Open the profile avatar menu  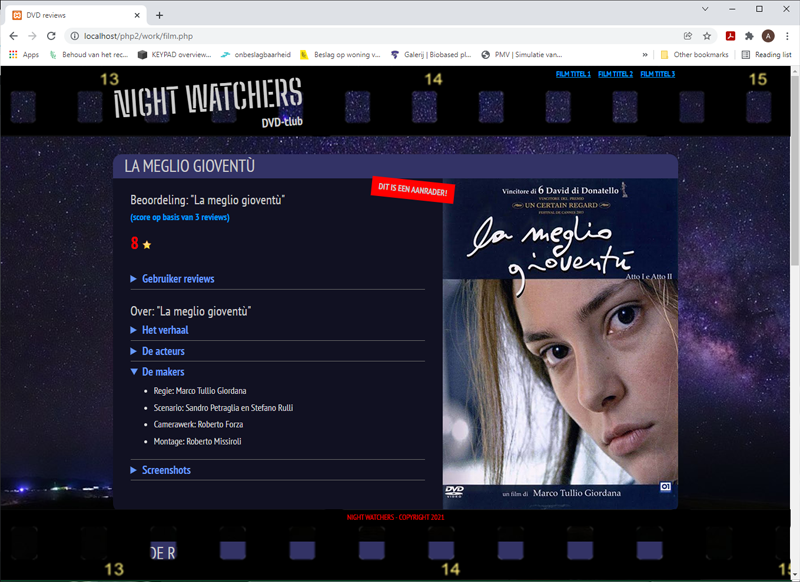768,36
